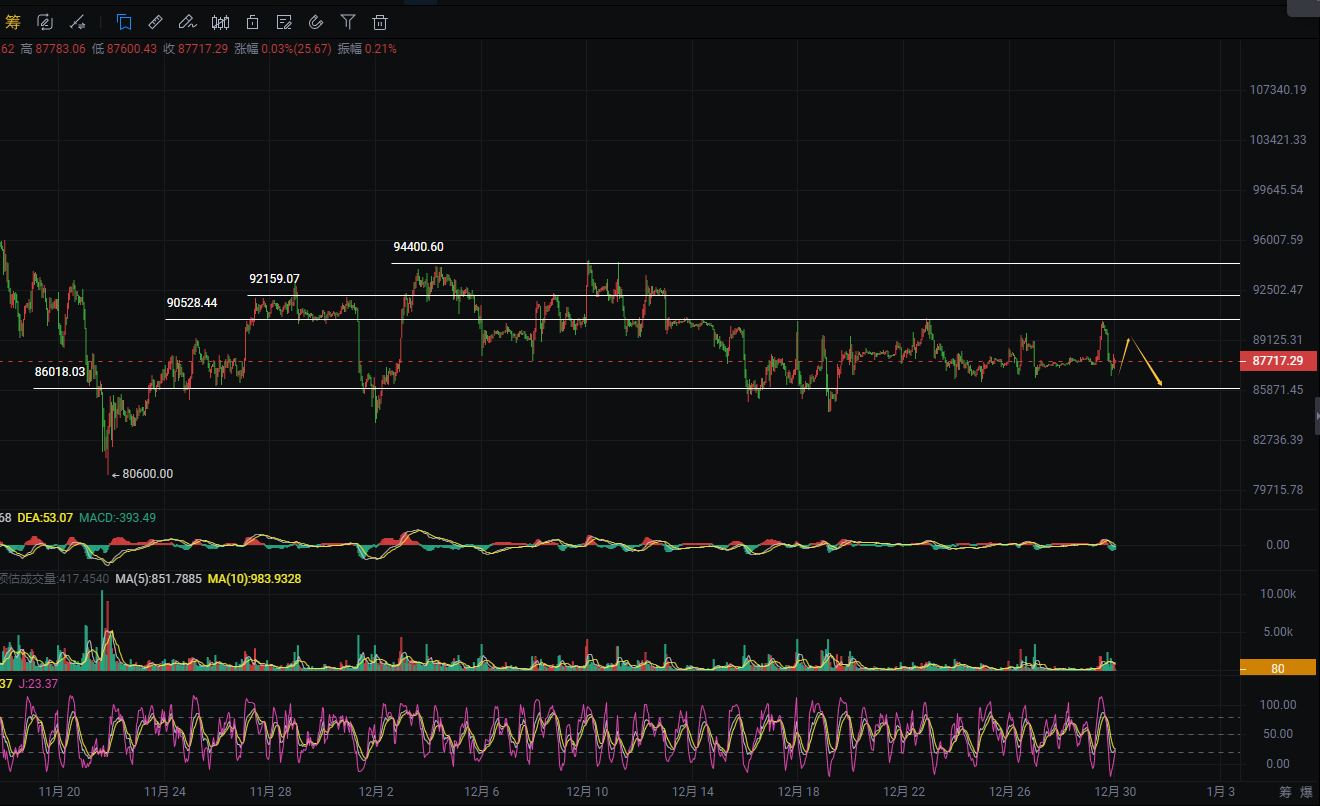Click the highlighted blue bookmark drawing icon
Image resolution: width=1320 pixels, height=806 pixels.
123,22
